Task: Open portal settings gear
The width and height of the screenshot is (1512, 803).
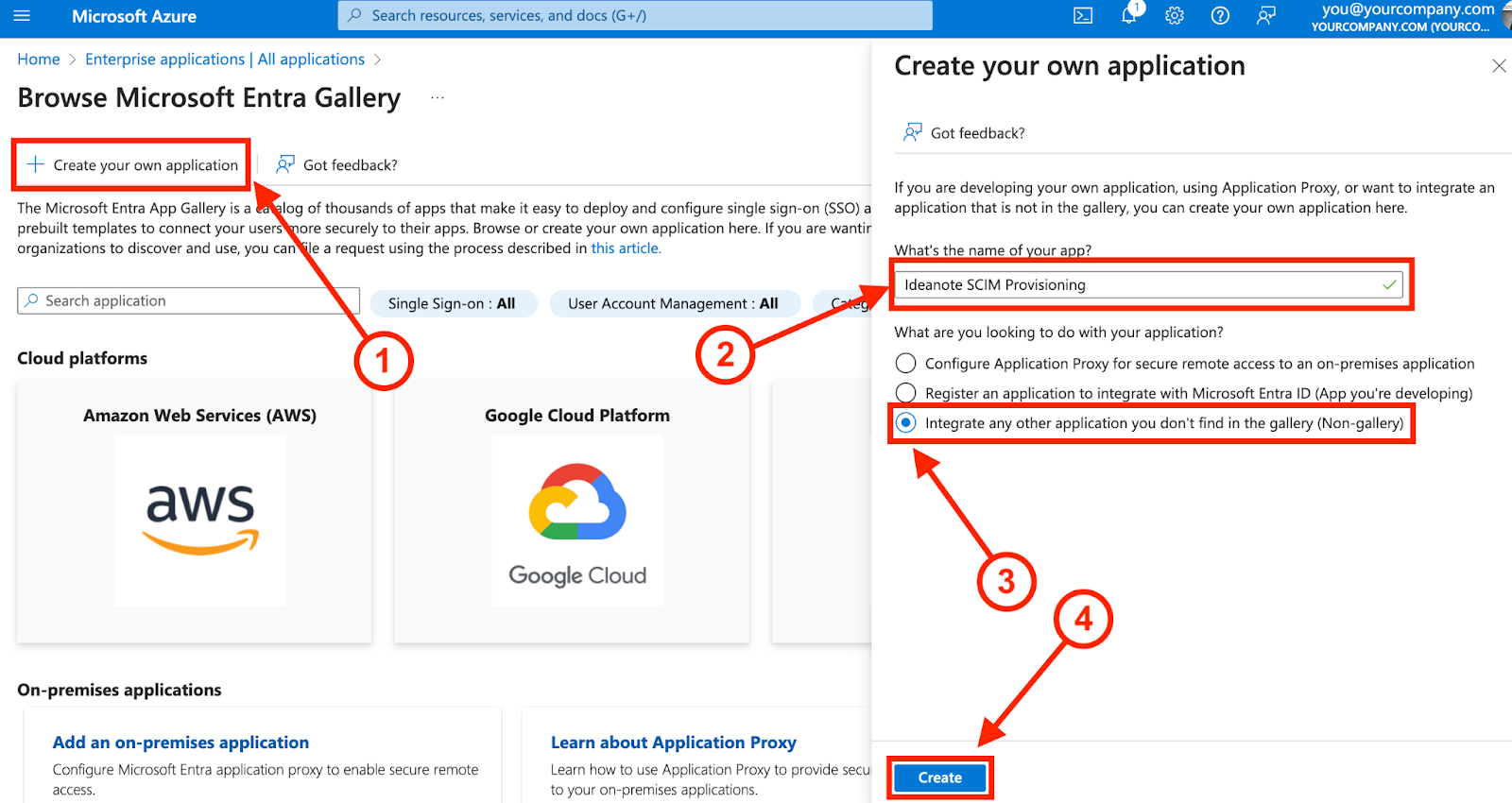Action: click(1175, 16)
